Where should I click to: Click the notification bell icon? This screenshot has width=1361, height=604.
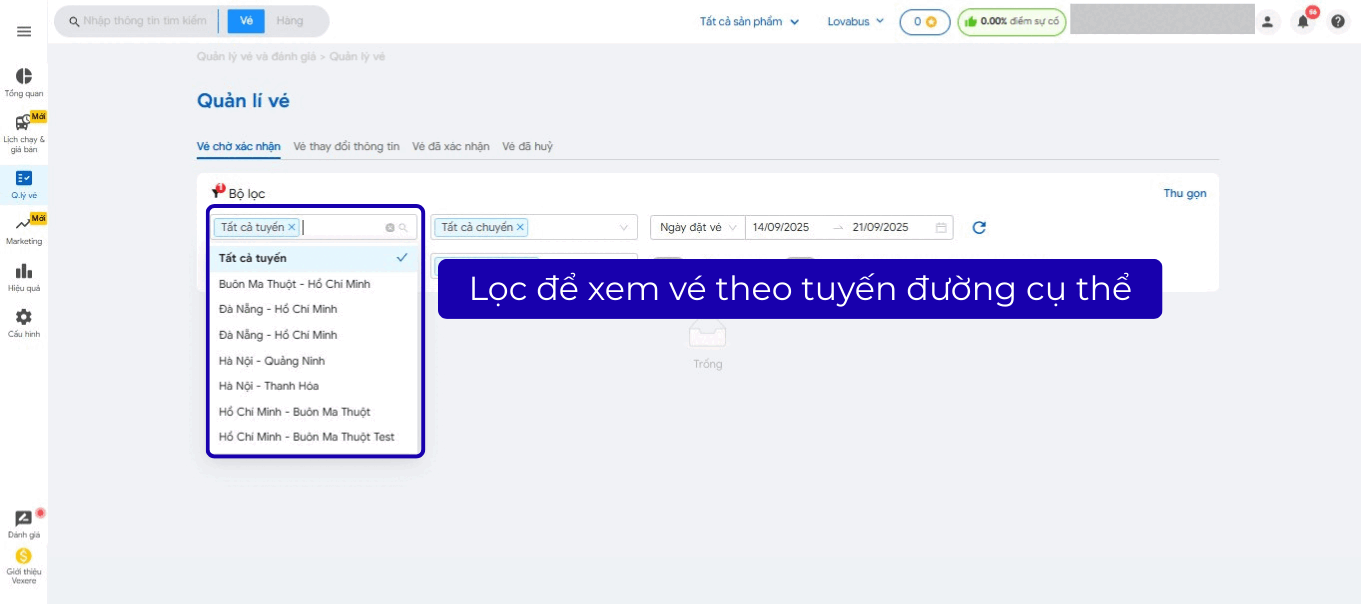(x=1303, y=21)
